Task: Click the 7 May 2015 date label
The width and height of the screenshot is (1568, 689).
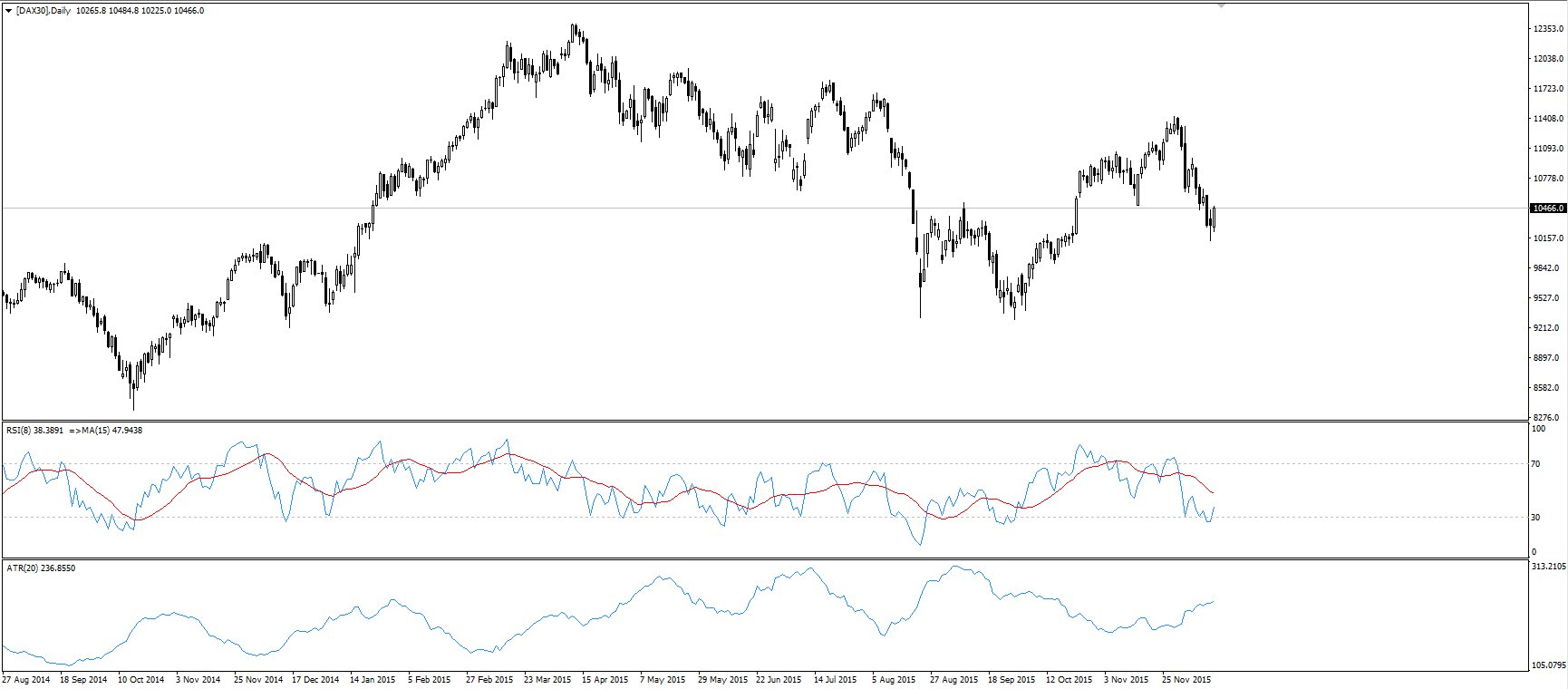Action: 663,679
